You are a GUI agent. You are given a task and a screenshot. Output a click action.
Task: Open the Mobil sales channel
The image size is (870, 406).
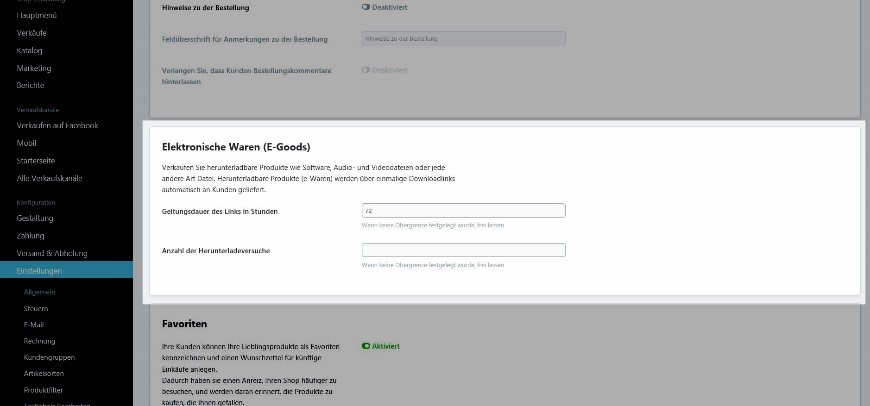coord(27,143)
